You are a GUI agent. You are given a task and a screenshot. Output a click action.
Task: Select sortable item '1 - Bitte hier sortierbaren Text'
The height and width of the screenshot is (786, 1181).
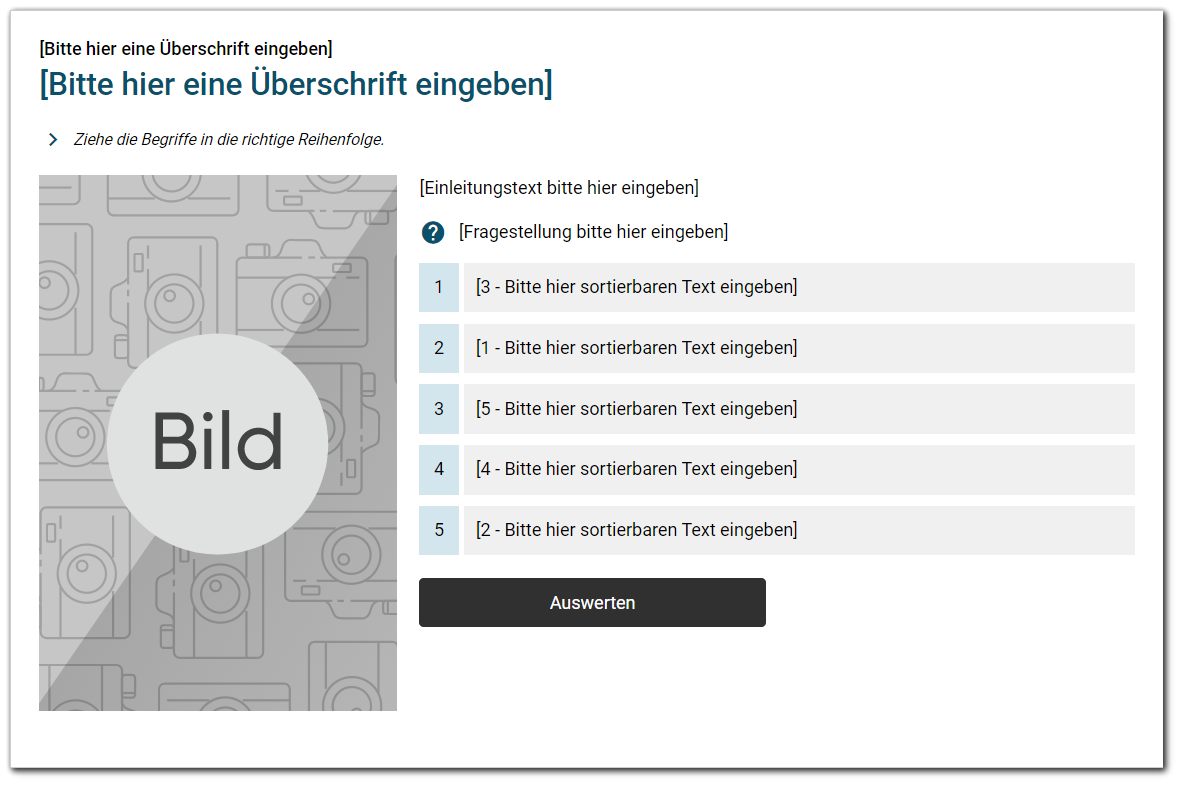[799, 348]
